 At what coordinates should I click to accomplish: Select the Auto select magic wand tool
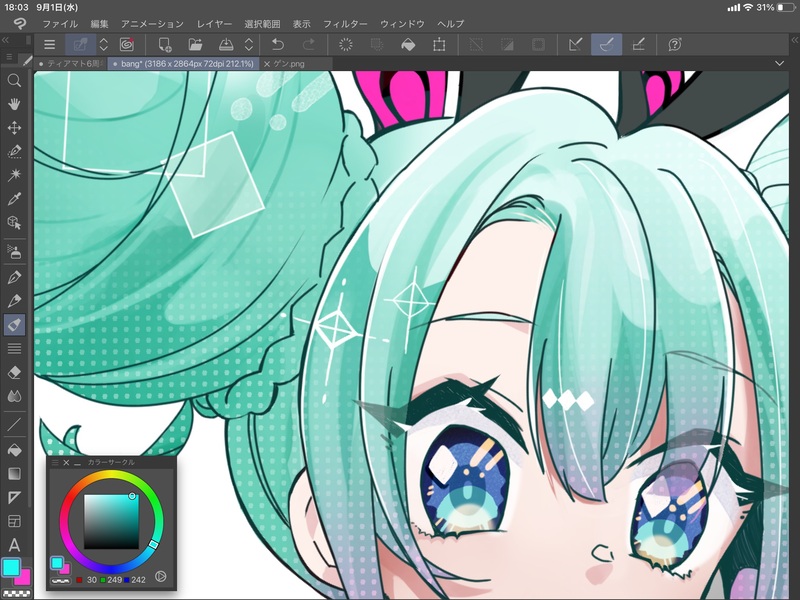click(x=14, y=175)
